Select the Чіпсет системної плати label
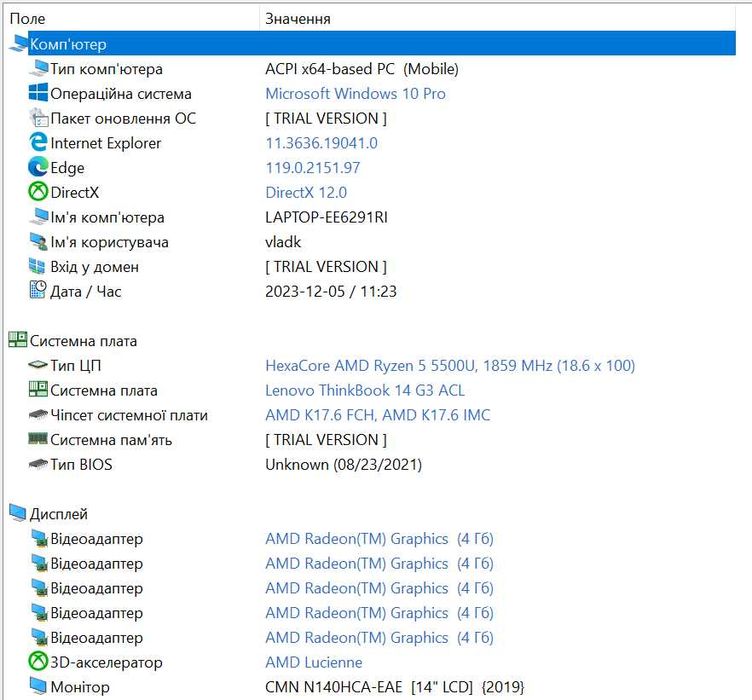752x700 pixels. coord(129,415)
